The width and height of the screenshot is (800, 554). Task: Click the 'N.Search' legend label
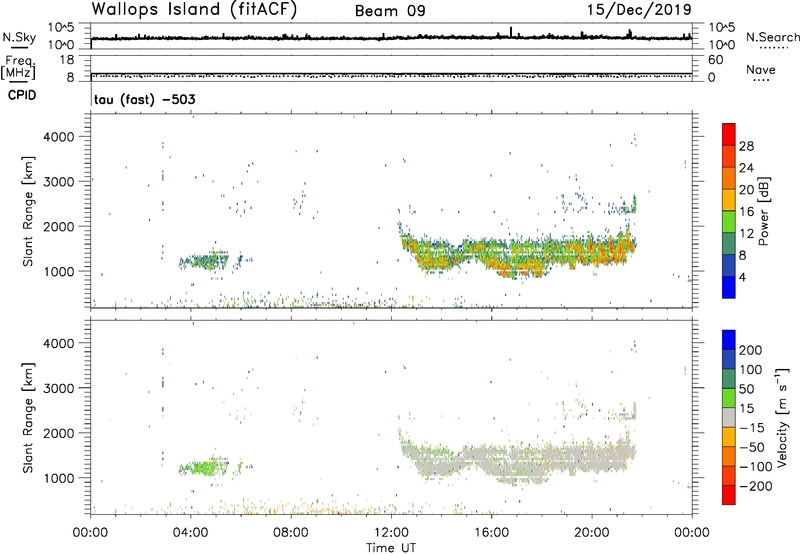[772, 37]
